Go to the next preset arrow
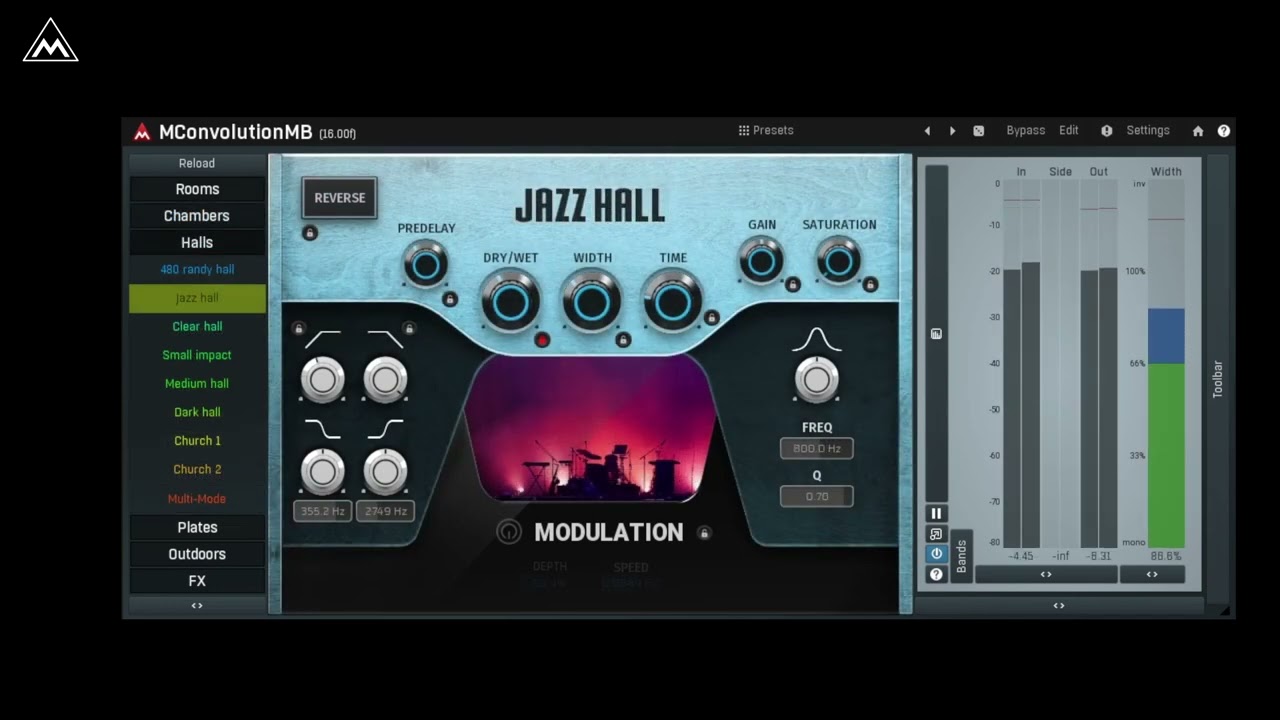 952,131
